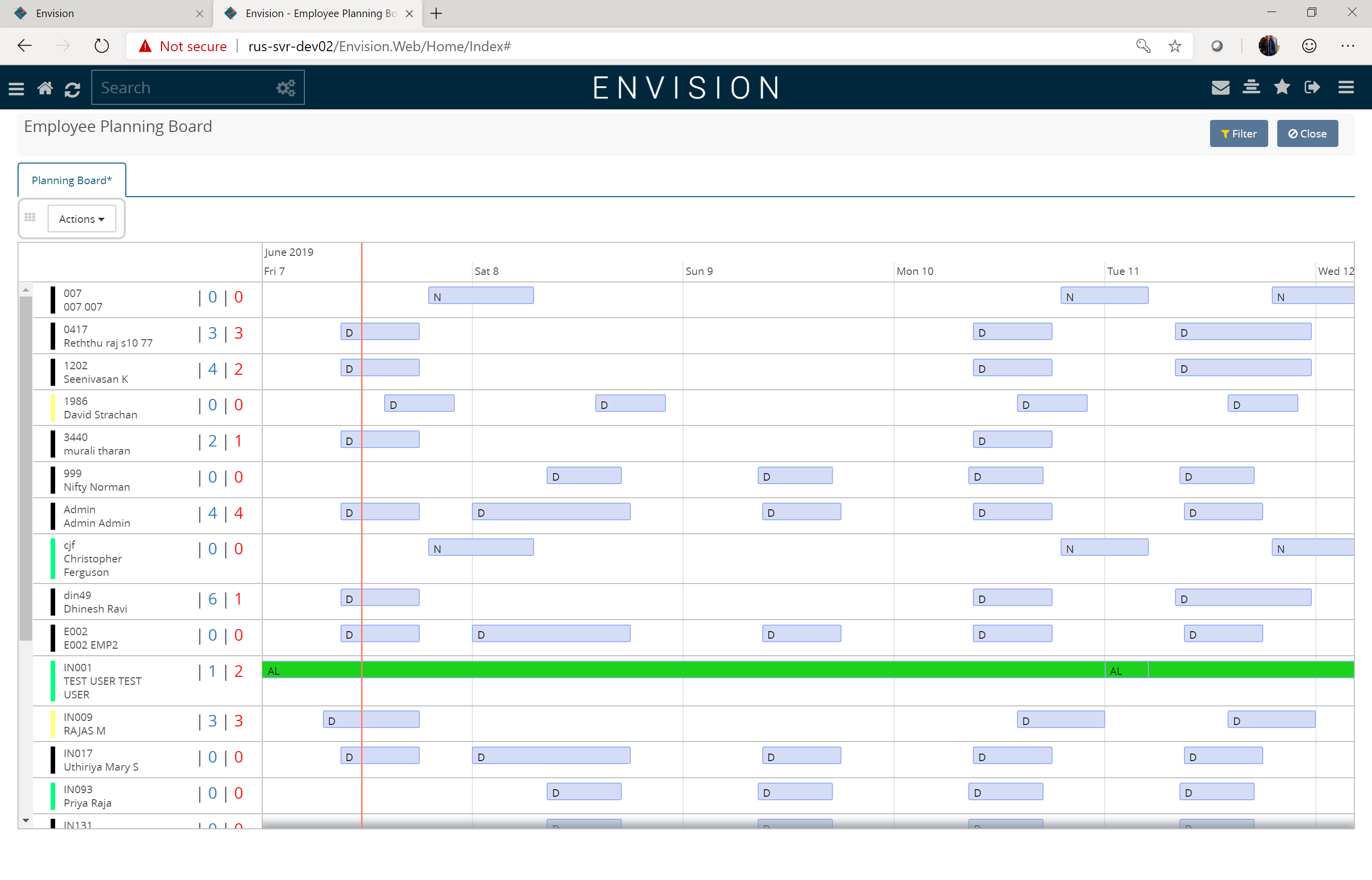Screen dimensions: 1372x880
Task: Refresh the planning board via refresh icon
Action: [73, 89]
